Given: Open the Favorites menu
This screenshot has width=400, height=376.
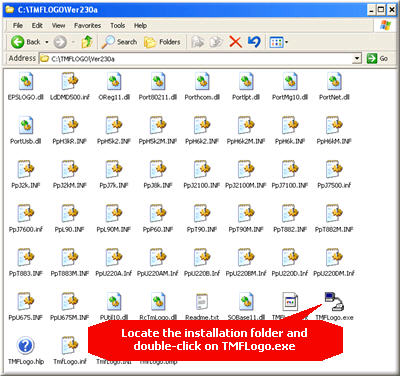Looking at the screenshot, I should pyautogui.click(x=87, y=25).
